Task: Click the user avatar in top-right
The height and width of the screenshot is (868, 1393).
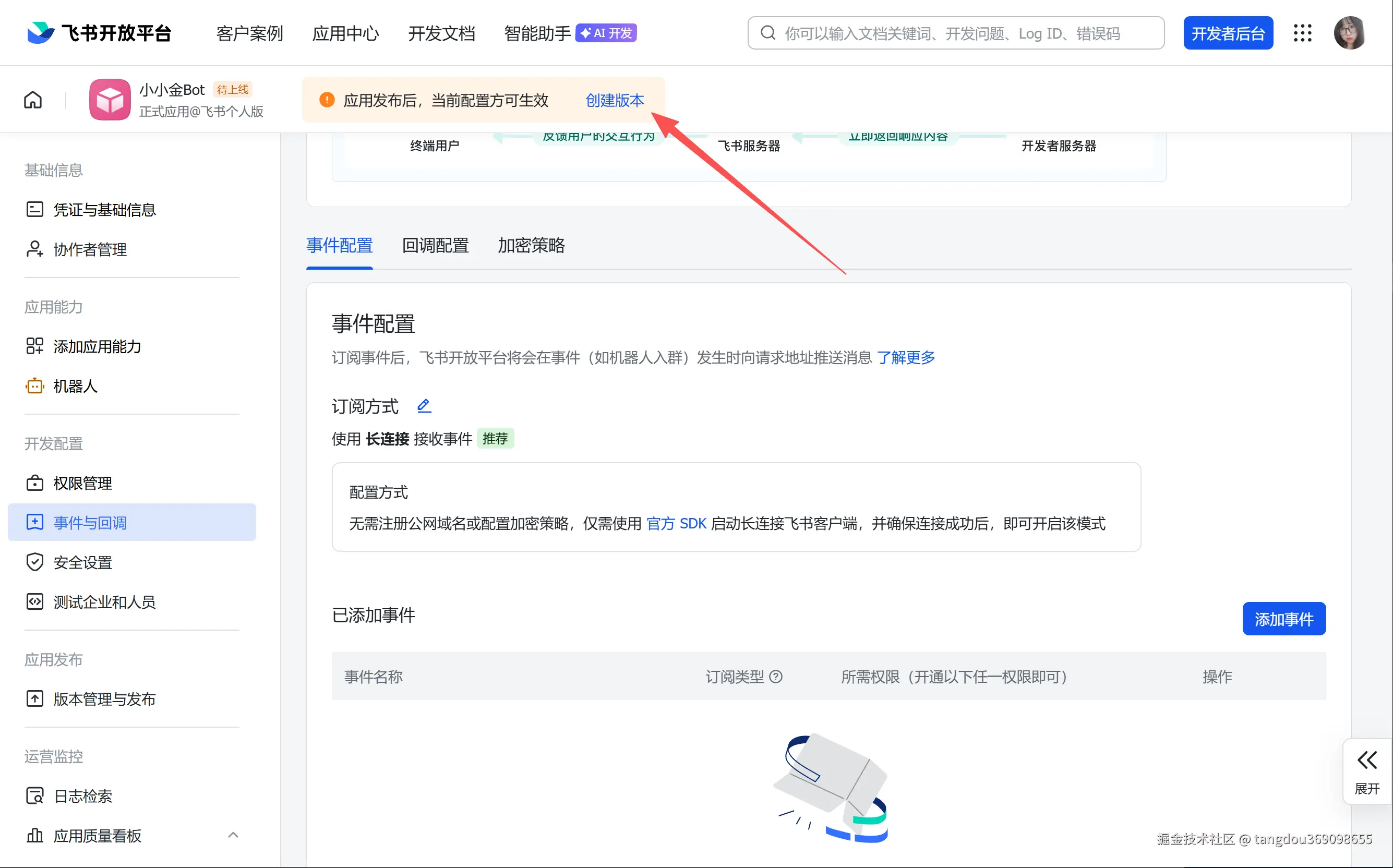Action: point(1349,33)
